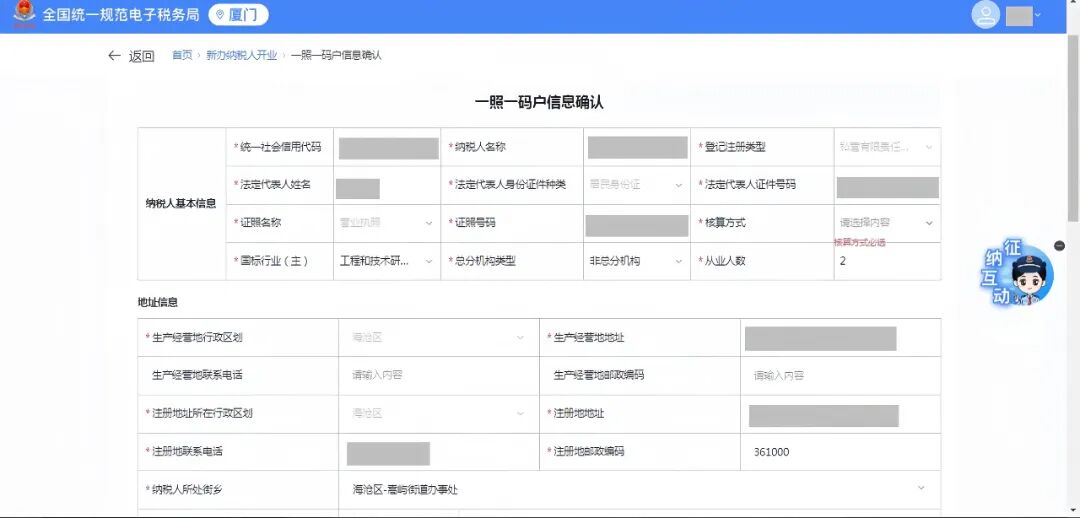The image size is (1080, 518).
Task: Click the 核算方式必选 error message
Action: (x=859, y=242)
